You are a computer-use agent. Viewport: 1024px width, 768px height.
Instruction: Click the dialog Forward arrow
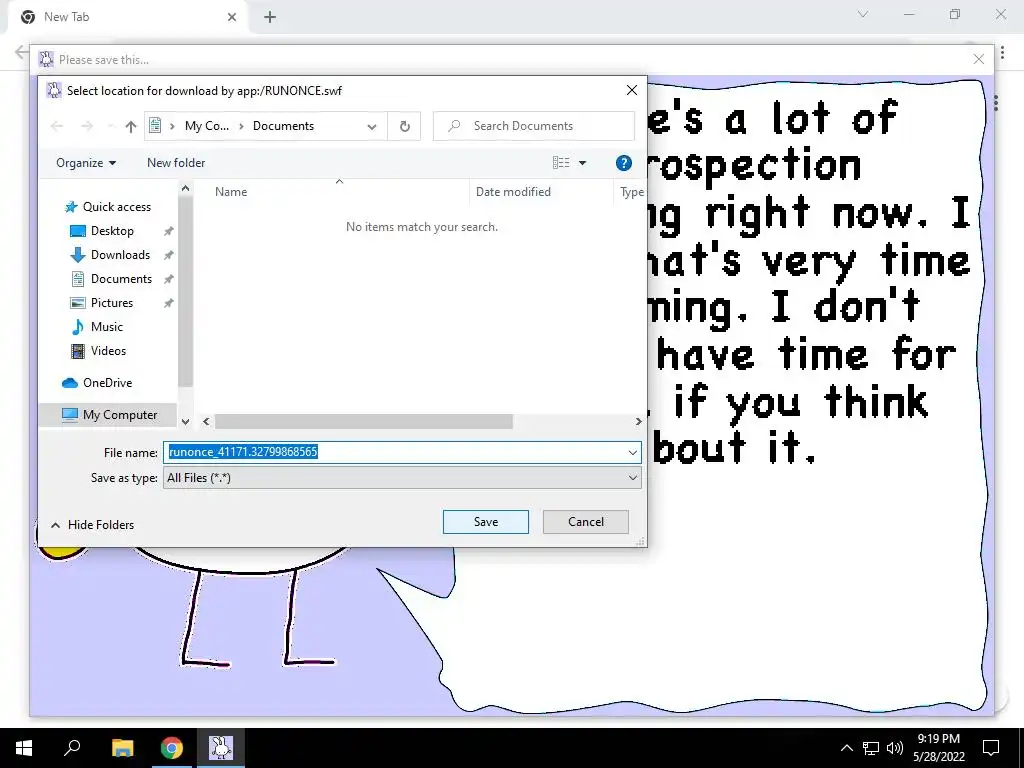pos(86,126)
